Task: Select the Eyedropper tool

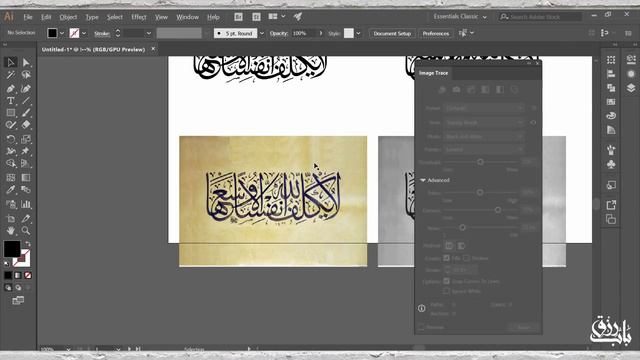Action: [x=11, y=190]
